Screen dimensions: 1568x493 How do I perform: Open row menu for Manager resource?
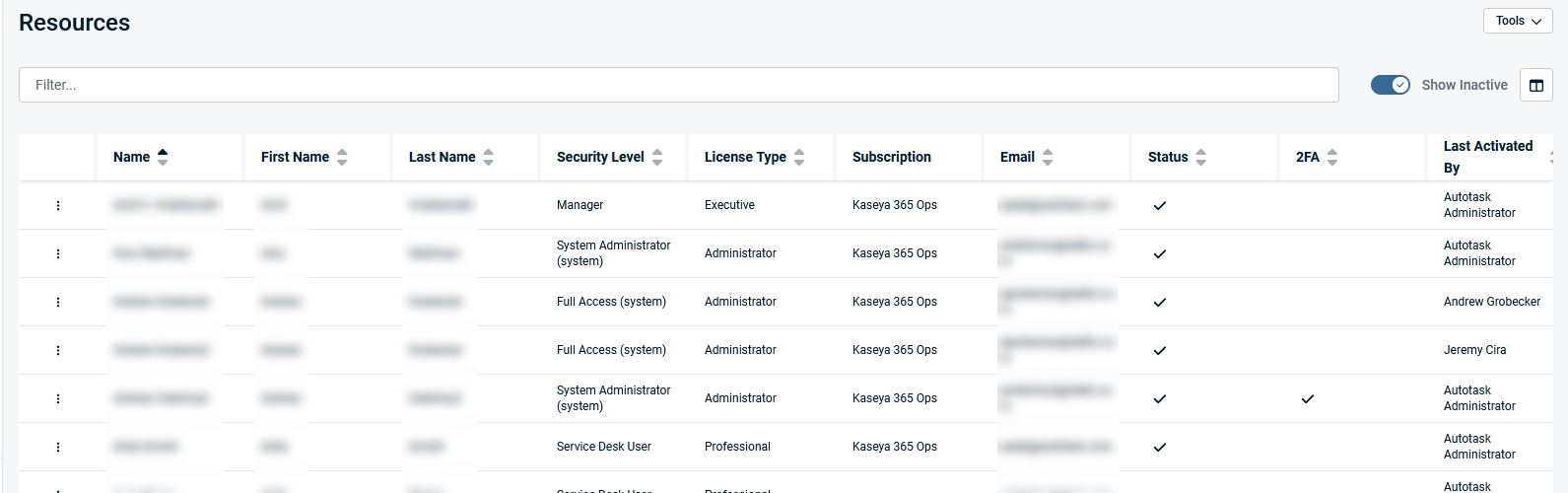(58, 205)
